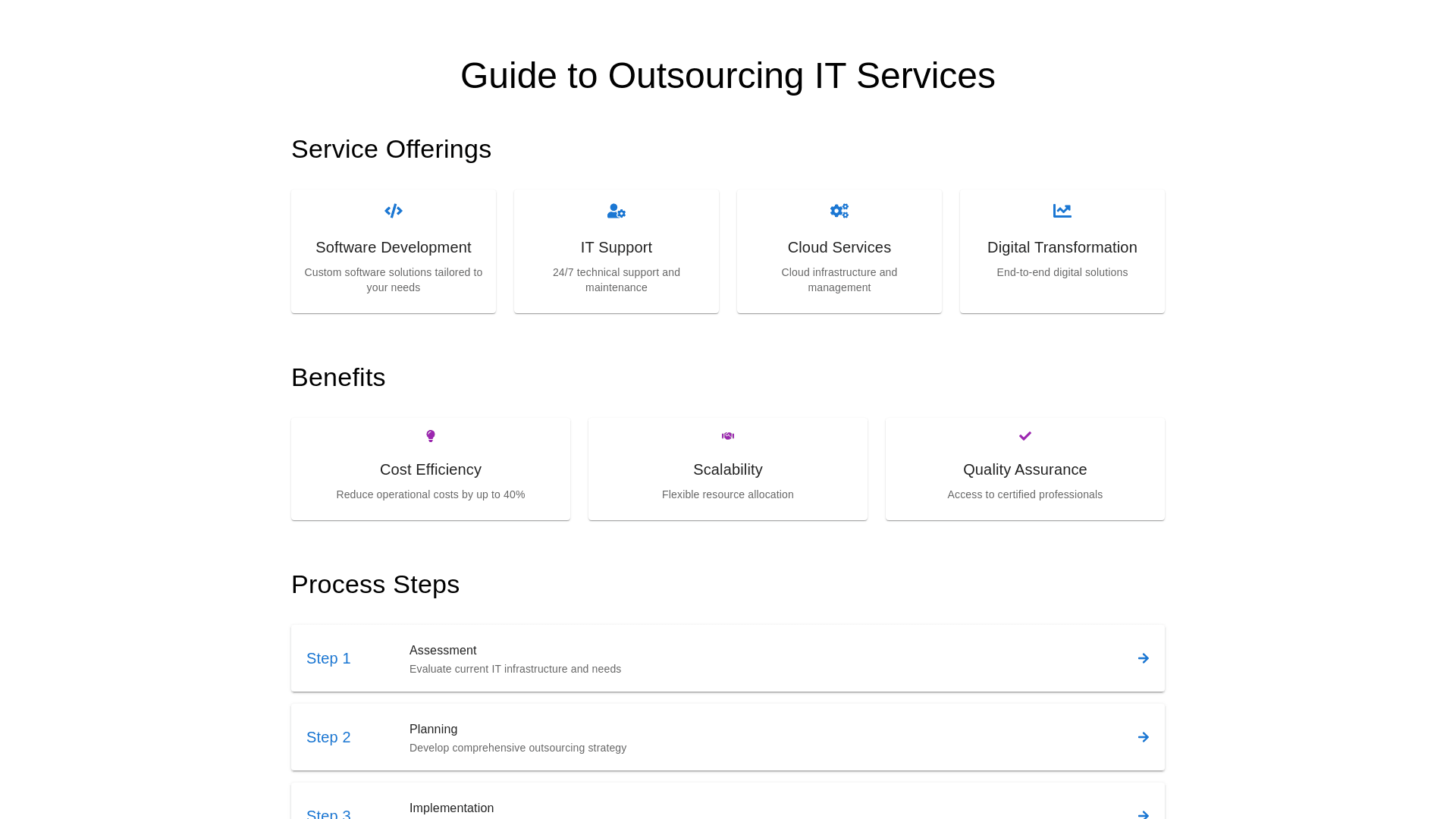This screenshot has width=1456, height=819.
Task: Click the Quality Assurance benefit description
Action: 1025,494
